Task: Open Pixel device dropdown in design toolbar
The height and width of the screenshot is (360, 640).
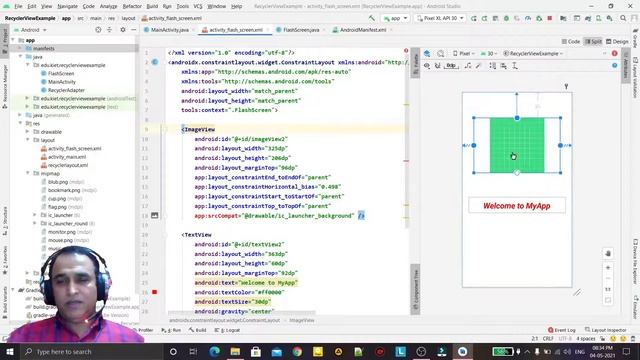Action: coord(464,53)
